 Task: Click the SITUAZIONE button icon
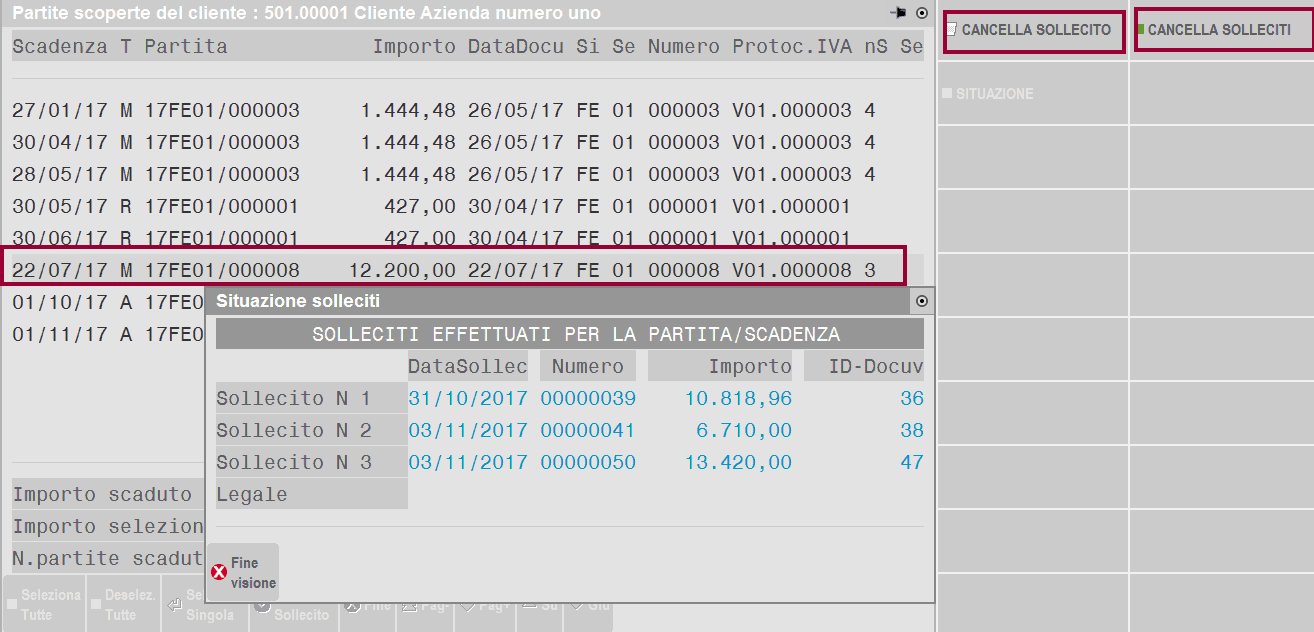click(x=947, y=94)
